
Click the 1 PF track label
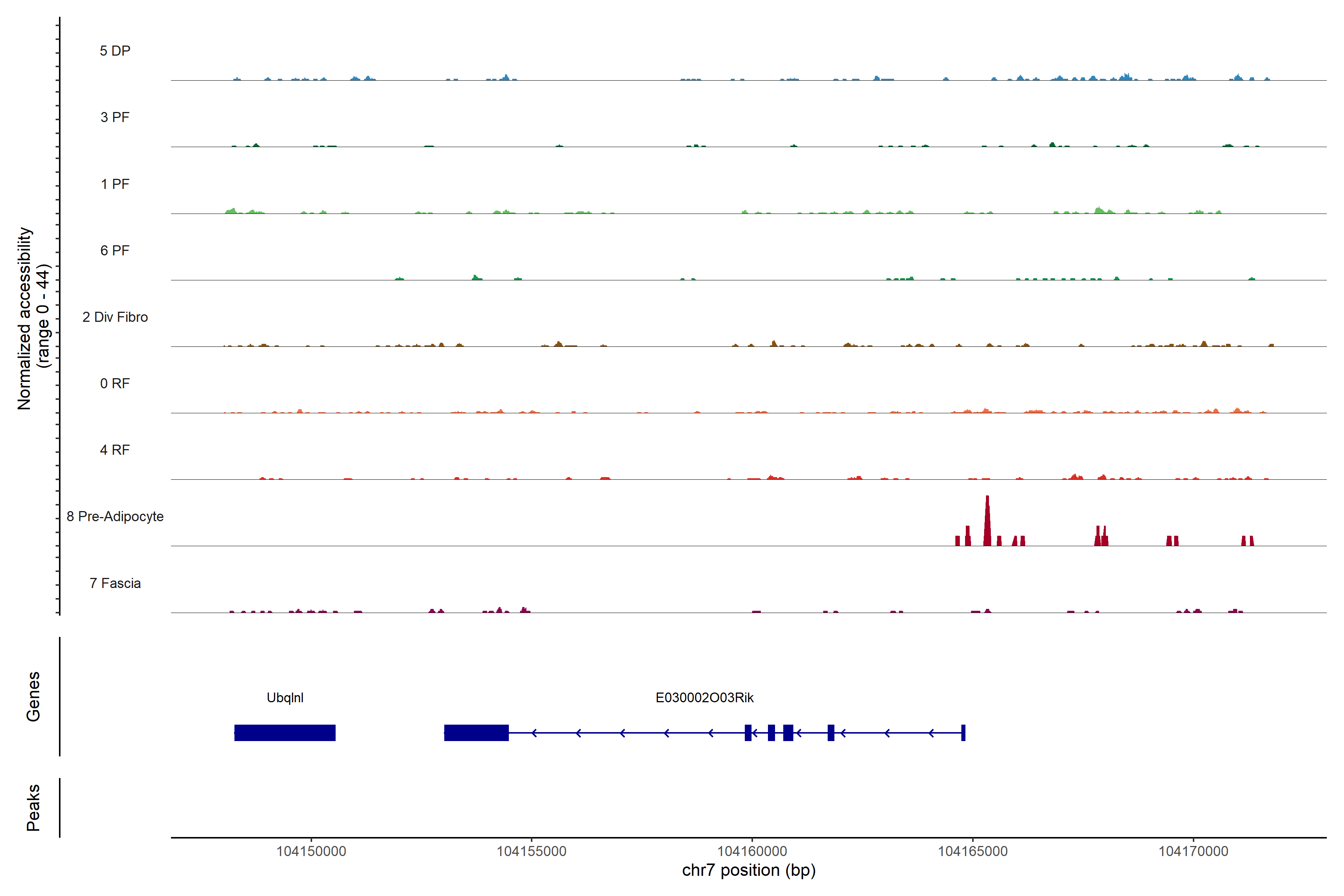tap(115, 184)
